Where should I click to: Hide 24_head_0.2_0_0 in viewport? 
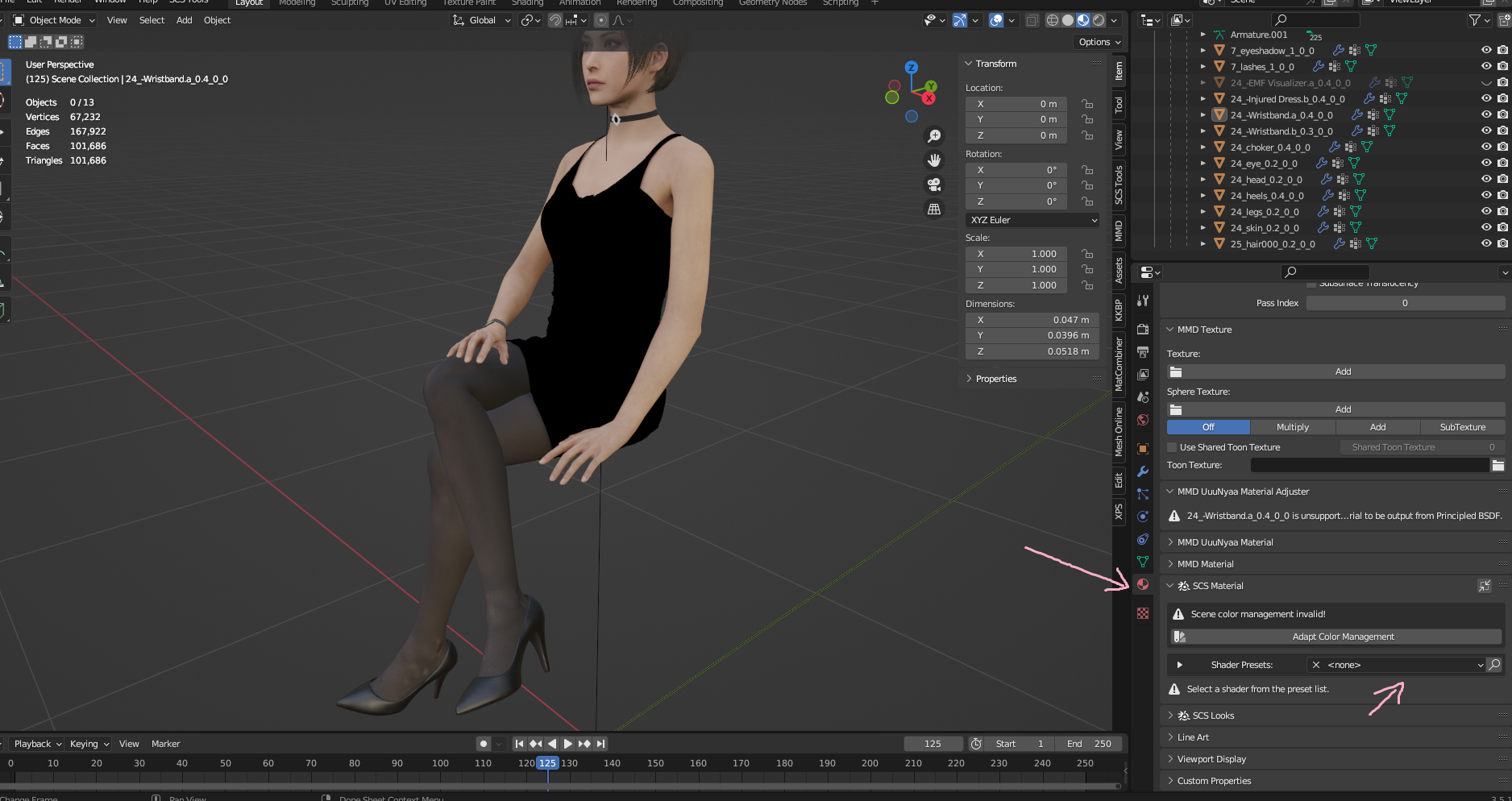point(1486,179)
